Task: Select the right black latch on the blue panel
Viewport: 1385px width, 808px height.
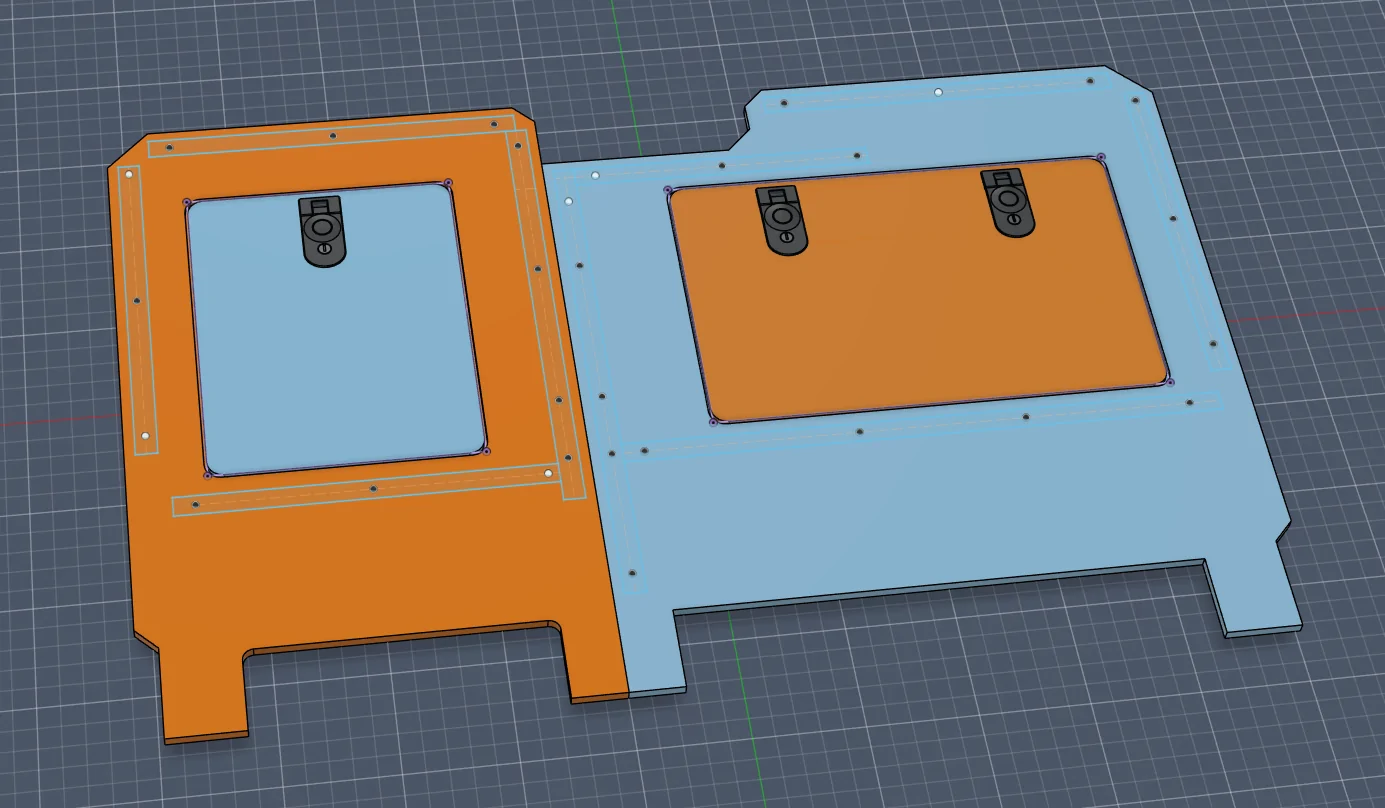Action: tap(1008, 203)
